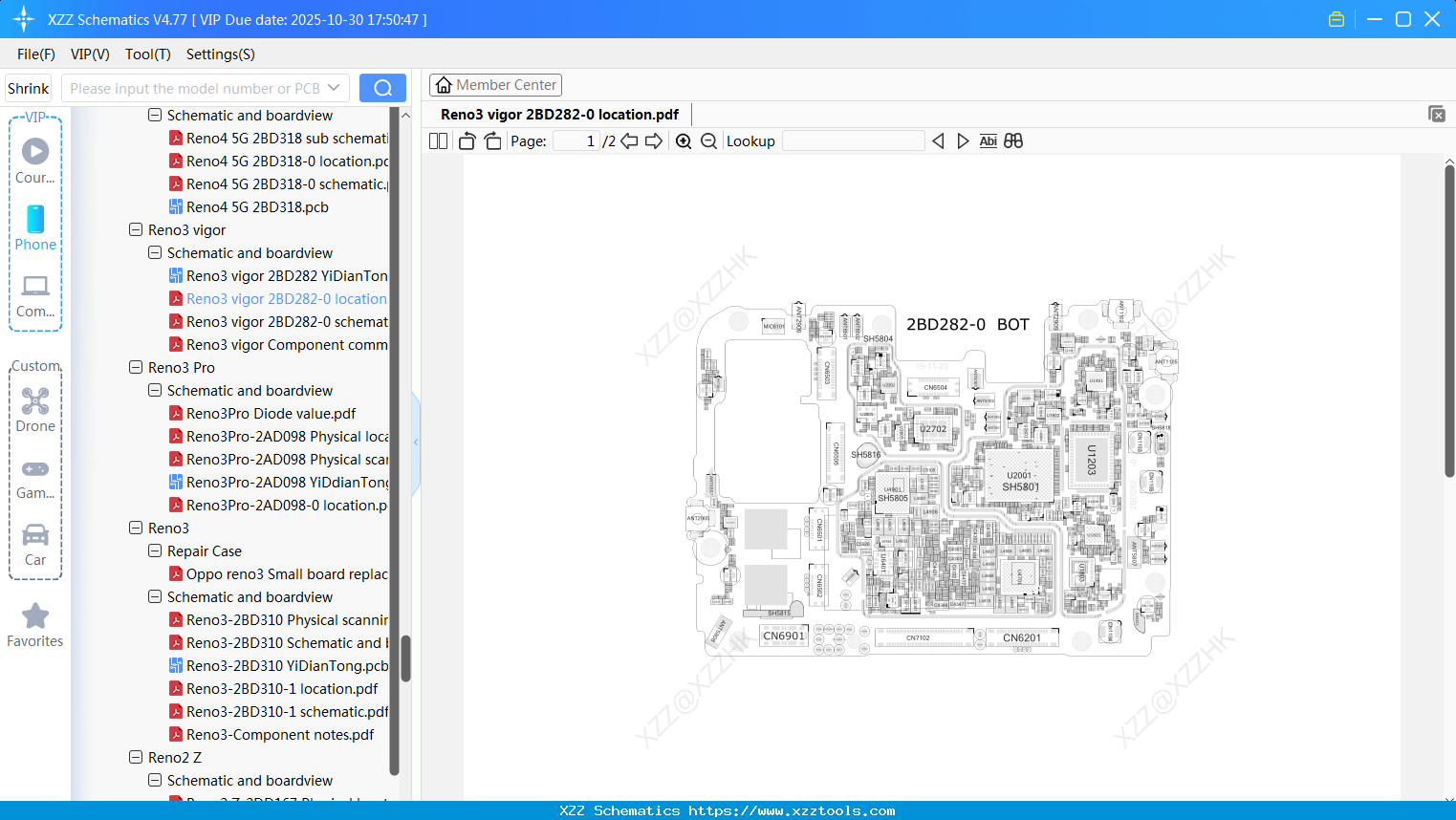Collapse the Reno2 Z node

[x=136, y=758]
